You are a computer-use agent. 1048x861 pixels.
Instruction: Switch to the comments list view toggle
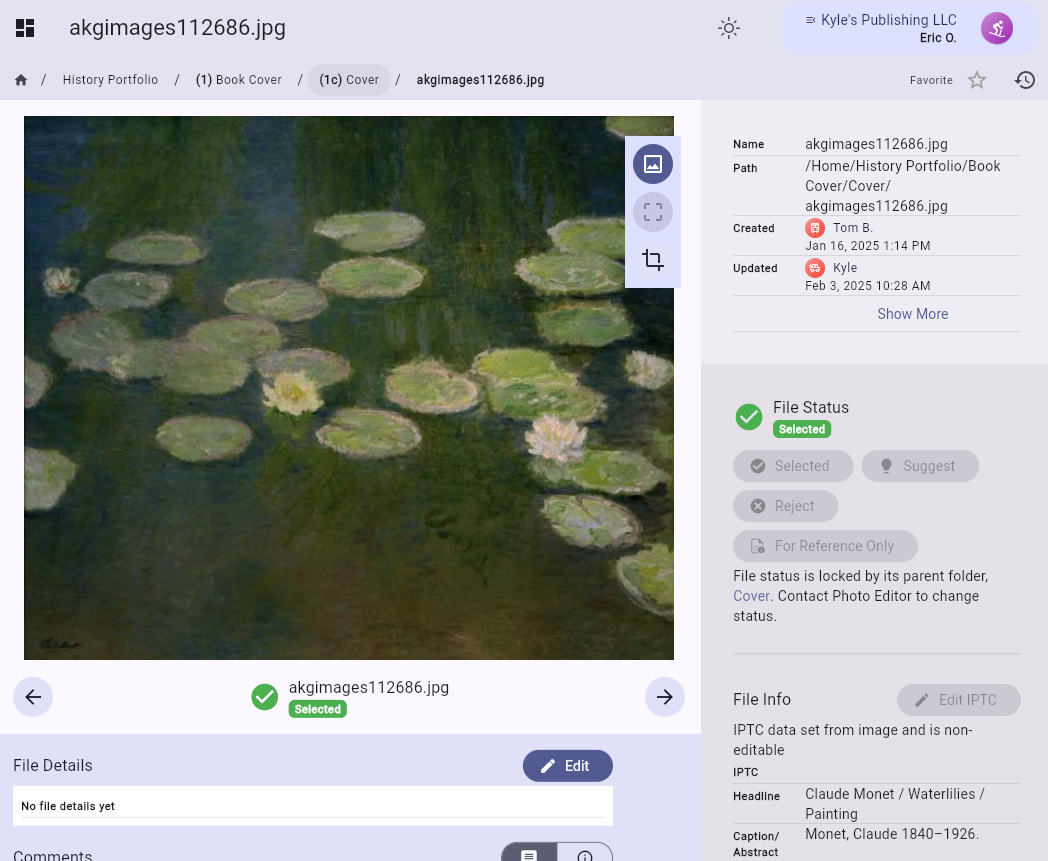[529, 854]
